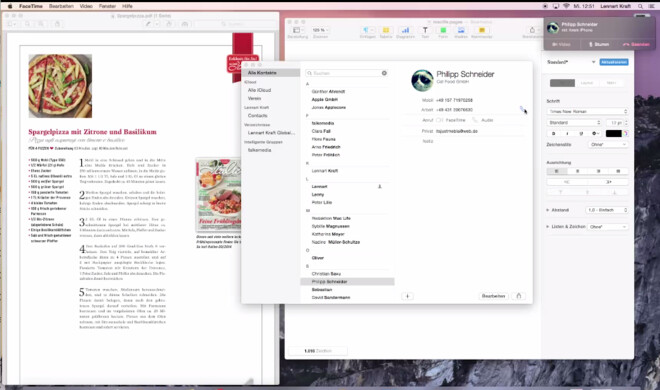Share the contact card
The image size is (660, 390).
[x=519, y=296]
